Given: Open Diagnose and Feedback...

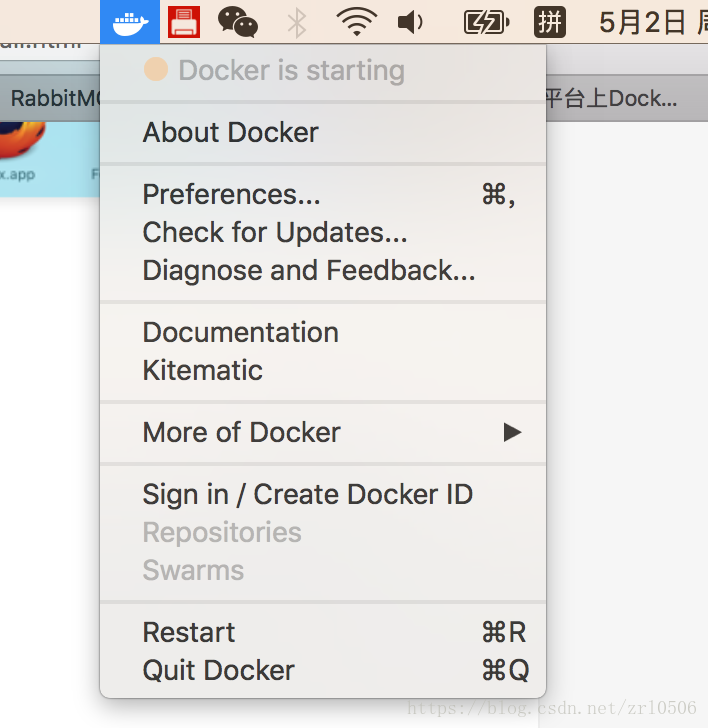Looking at the screenshot, I should pos(323,270).
